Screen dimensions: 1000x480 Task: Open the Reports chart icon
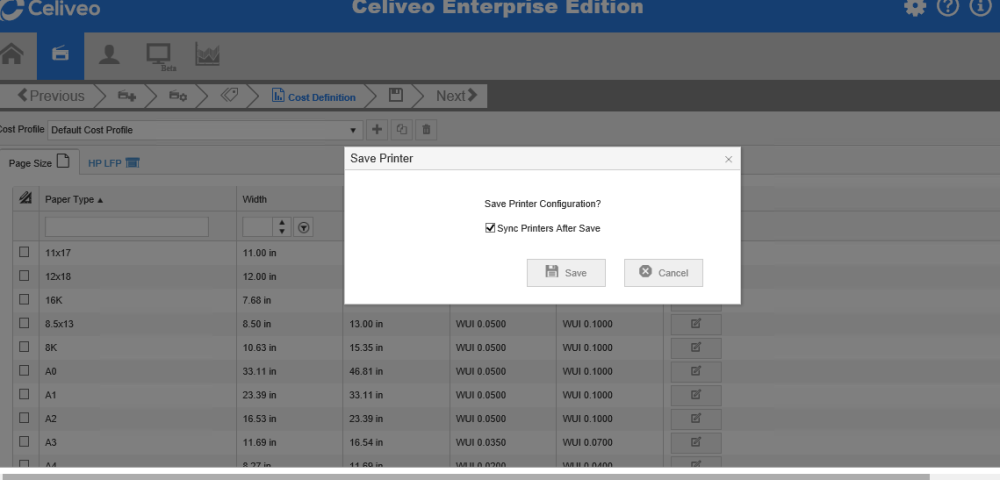(207, 55)
